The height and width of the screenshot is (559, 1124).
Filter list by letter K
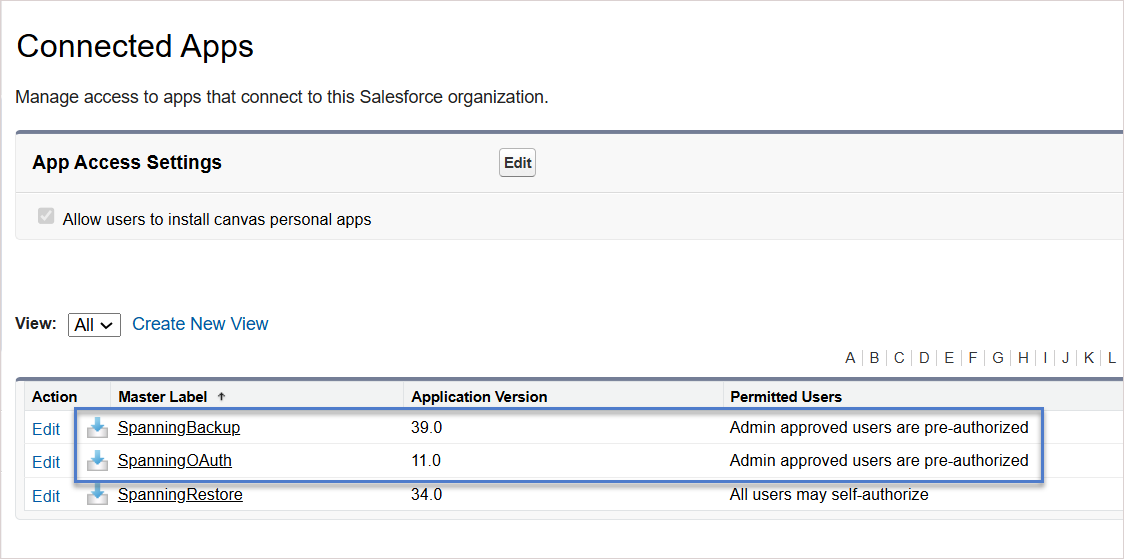1088,357
